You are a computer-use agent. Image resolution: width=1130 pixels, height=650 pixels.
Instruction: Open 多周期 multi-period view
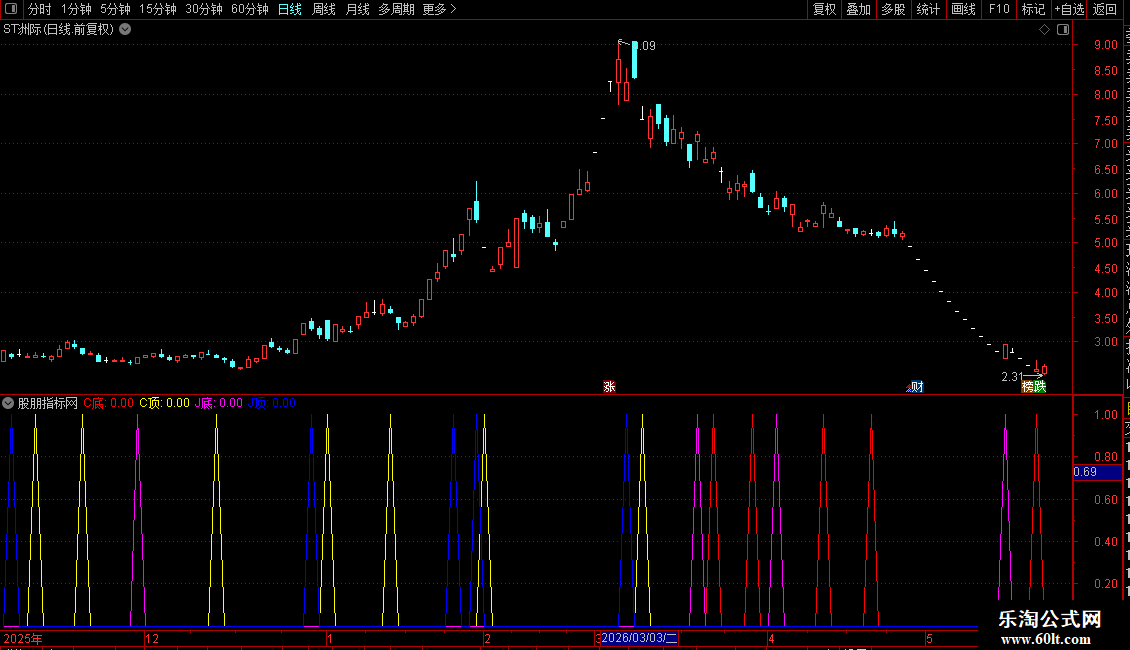pos(396,9)
